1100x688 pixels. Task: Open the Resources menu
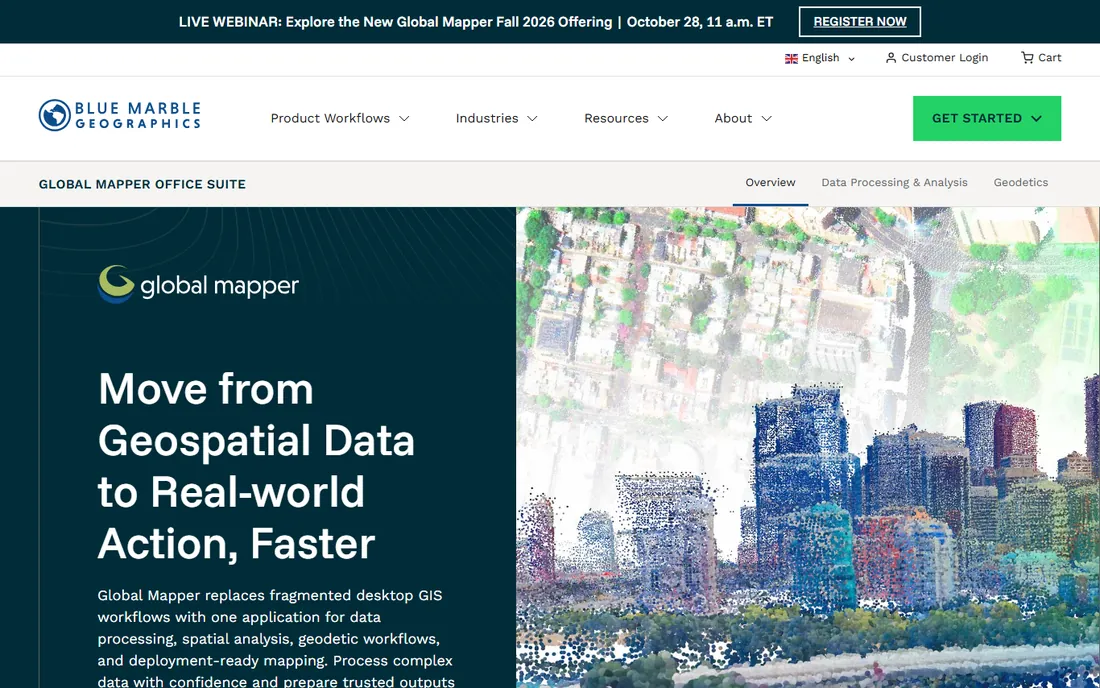(x=626, y=119)
